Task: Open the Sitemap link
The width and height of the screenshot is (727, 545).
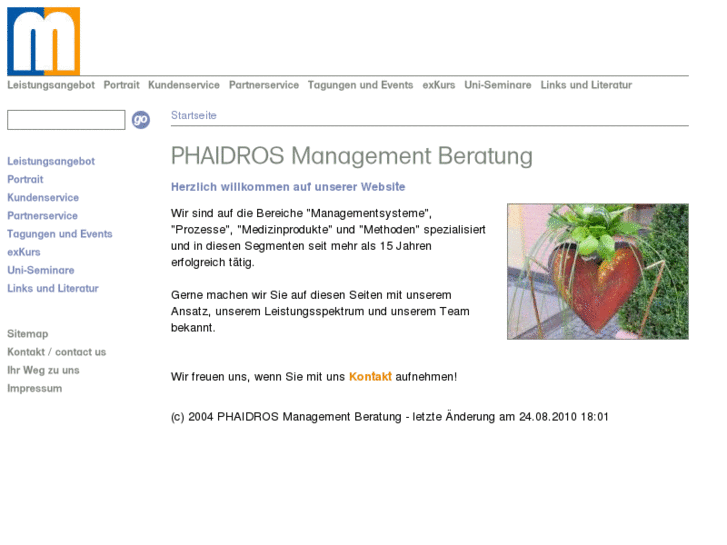Action: [28, 333]
